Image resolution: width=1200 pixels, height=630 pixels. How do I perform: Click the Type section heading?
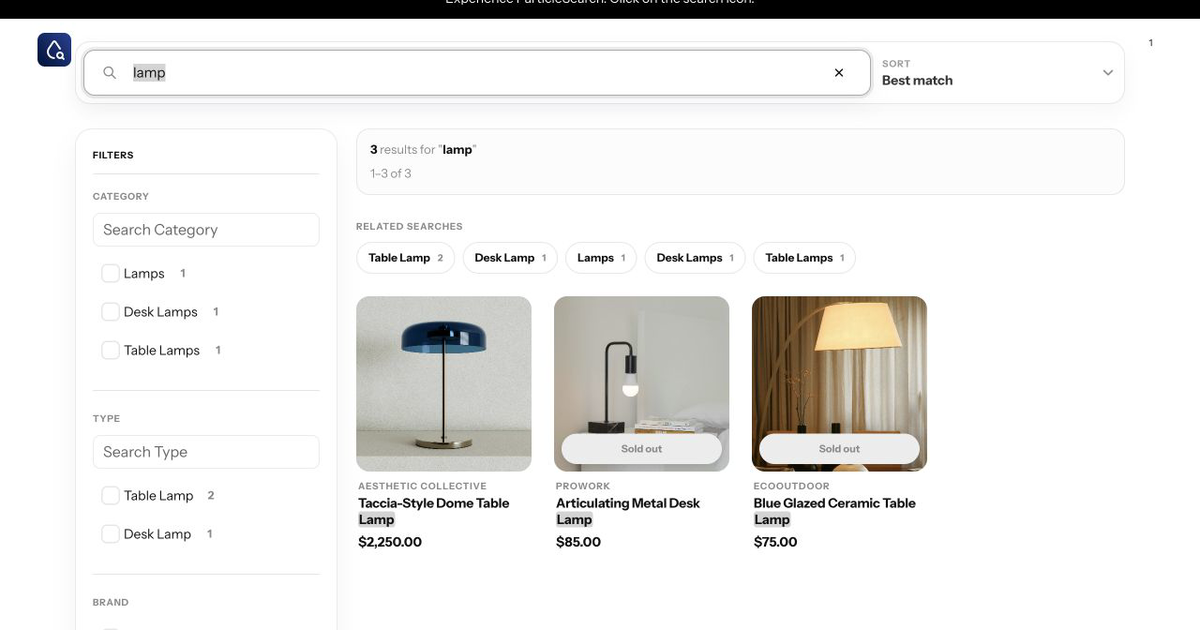pos(106,418)
